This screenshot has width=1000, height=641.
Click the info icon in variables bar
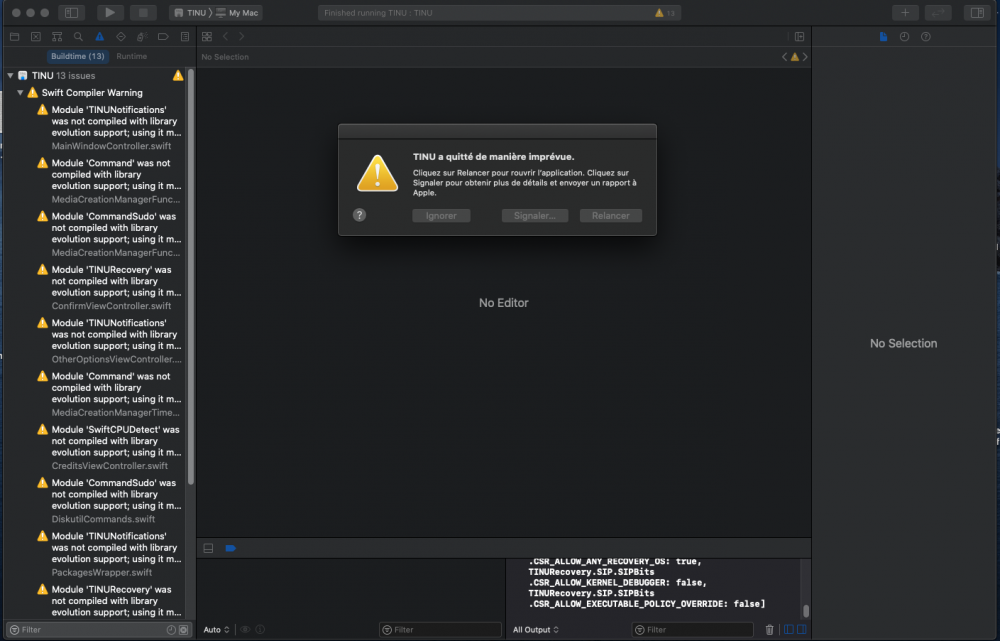pos(260,630)
